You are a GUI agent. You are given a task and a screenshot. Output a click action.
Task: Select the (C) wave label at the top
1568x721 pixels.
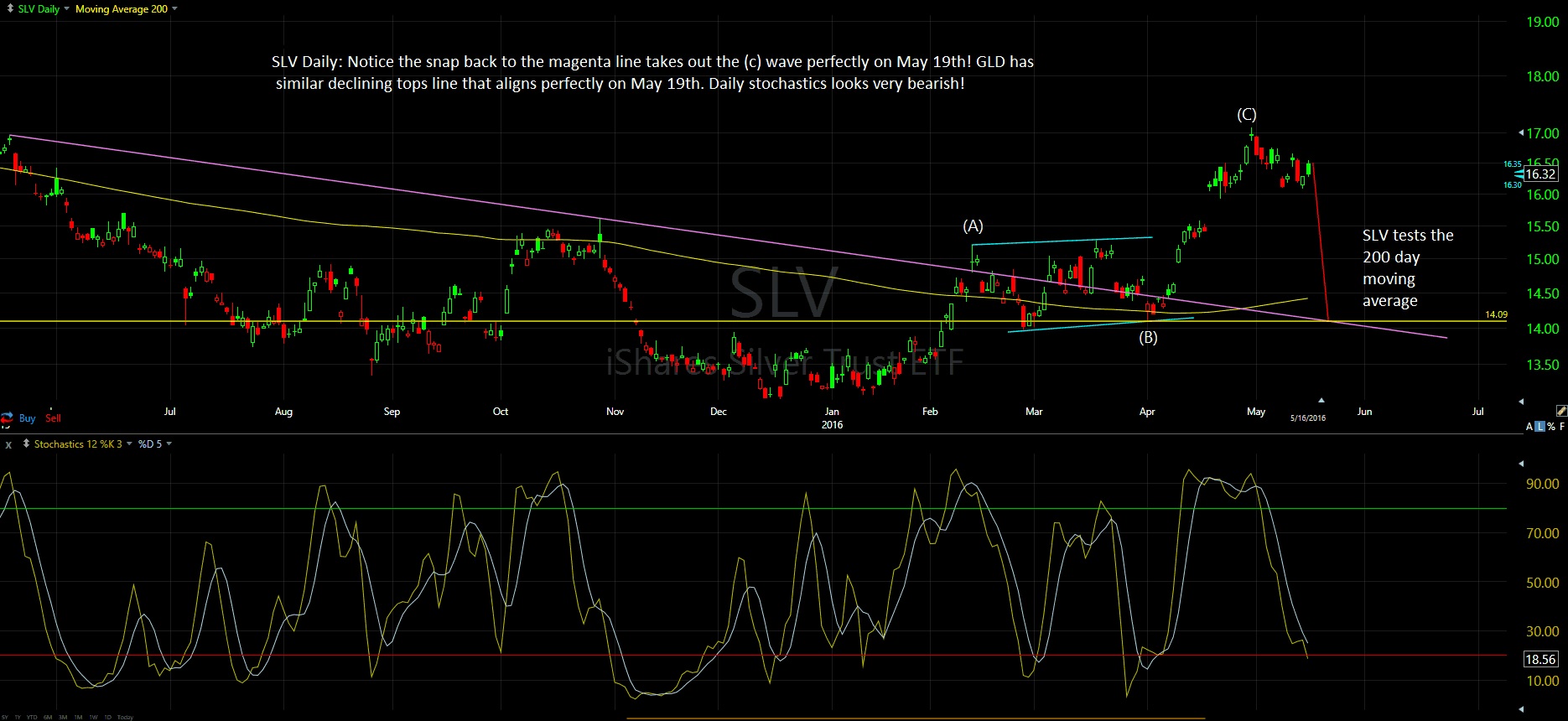(x=1246, y=114)
